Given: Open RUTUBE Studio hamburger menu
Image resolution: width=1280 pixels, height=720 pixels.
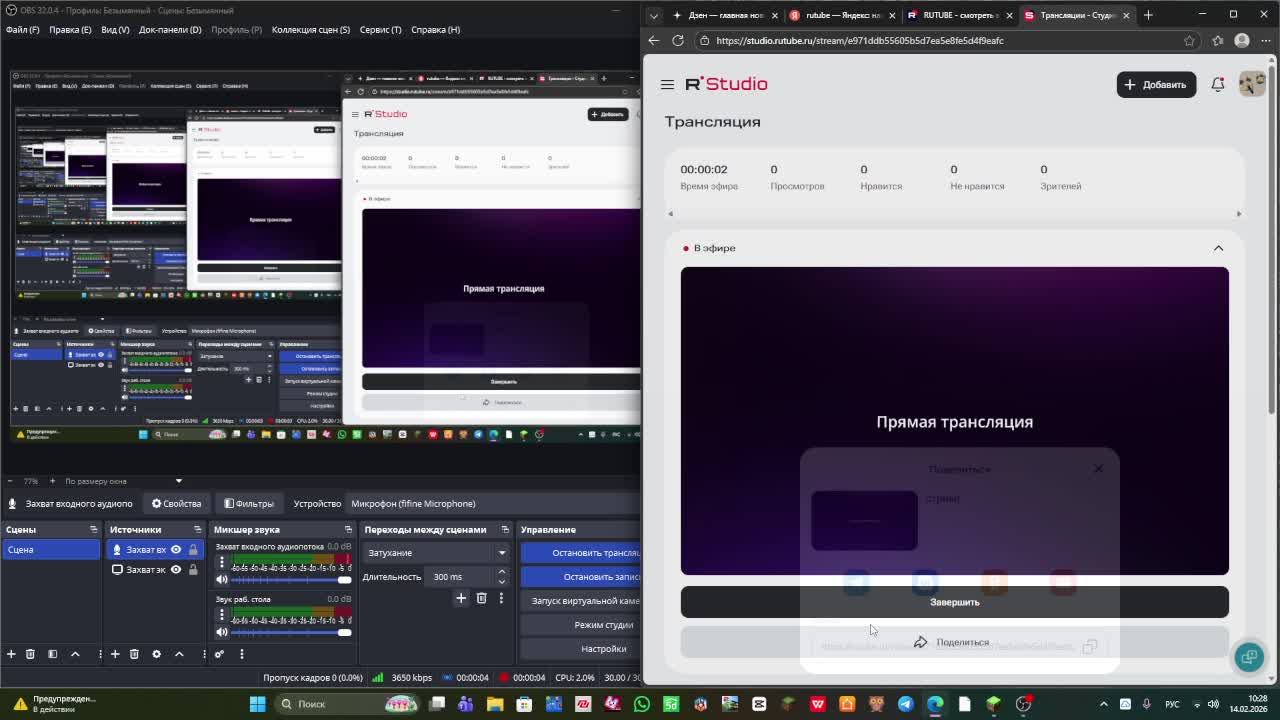Looking at the screenshot, I should [x=667, y=85].
